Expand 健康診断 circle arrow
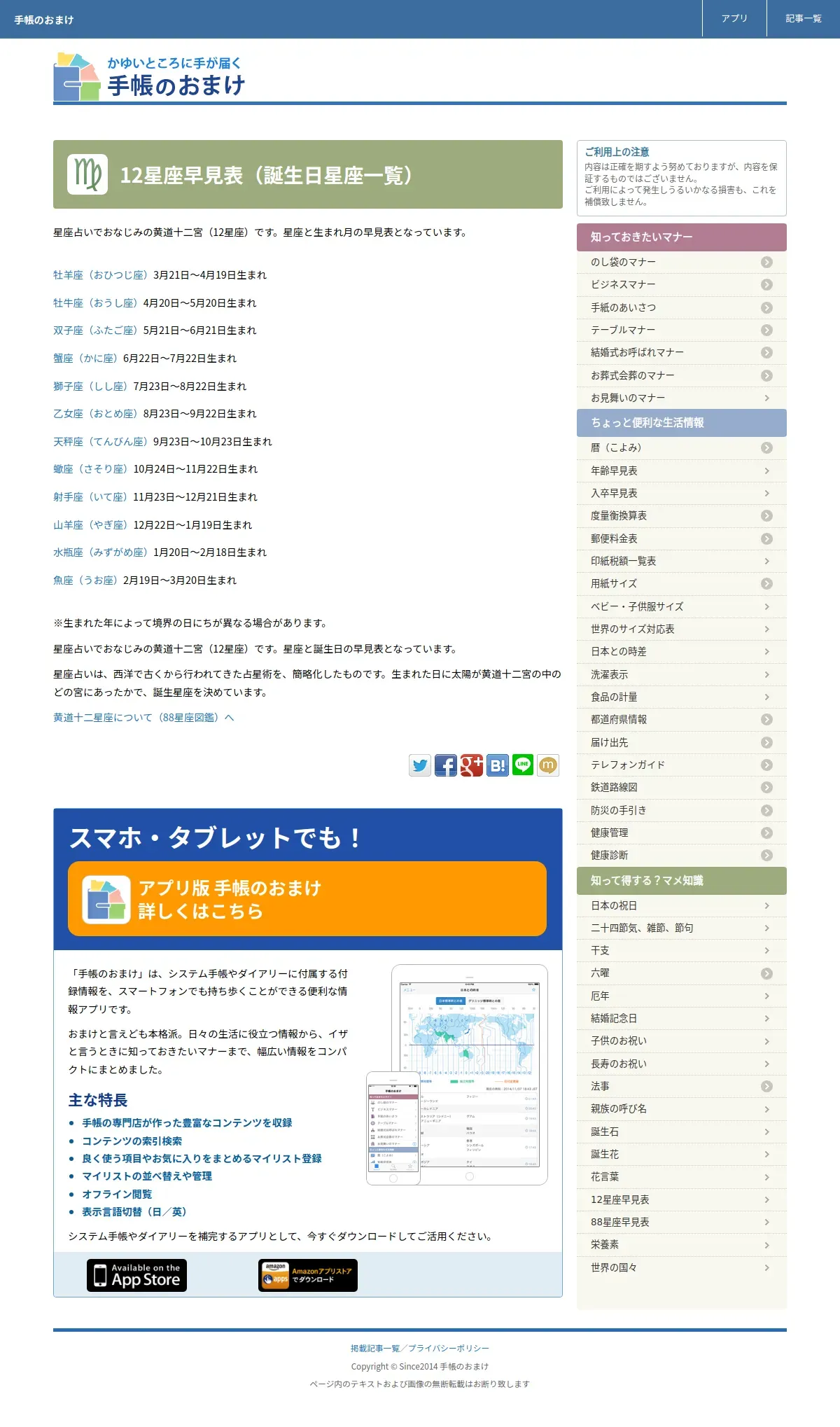This screenshot has width=840, height=1427. pyautogui.click(x=766, y=855)
